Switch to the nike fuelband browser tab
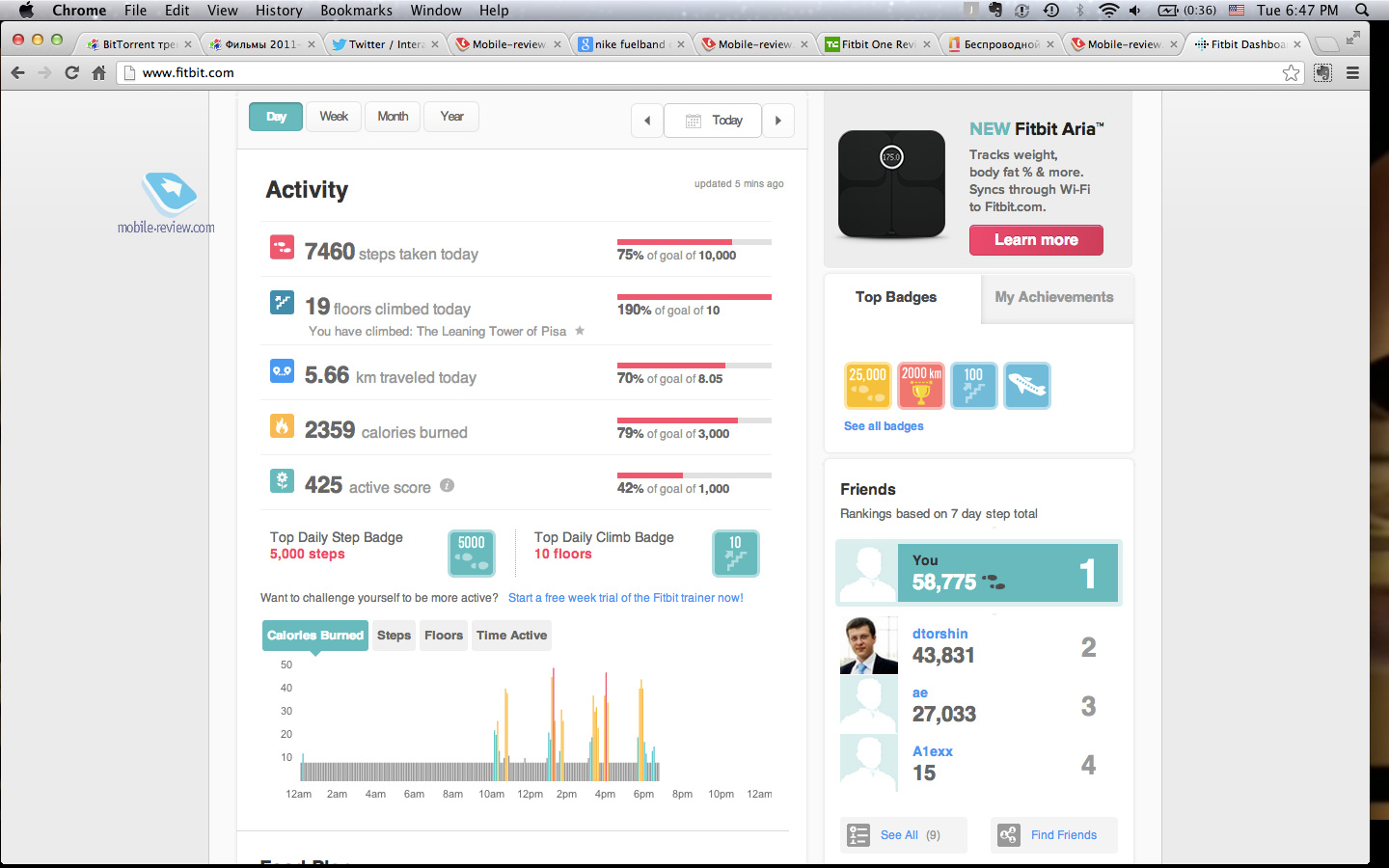 [x=631, y=44]
